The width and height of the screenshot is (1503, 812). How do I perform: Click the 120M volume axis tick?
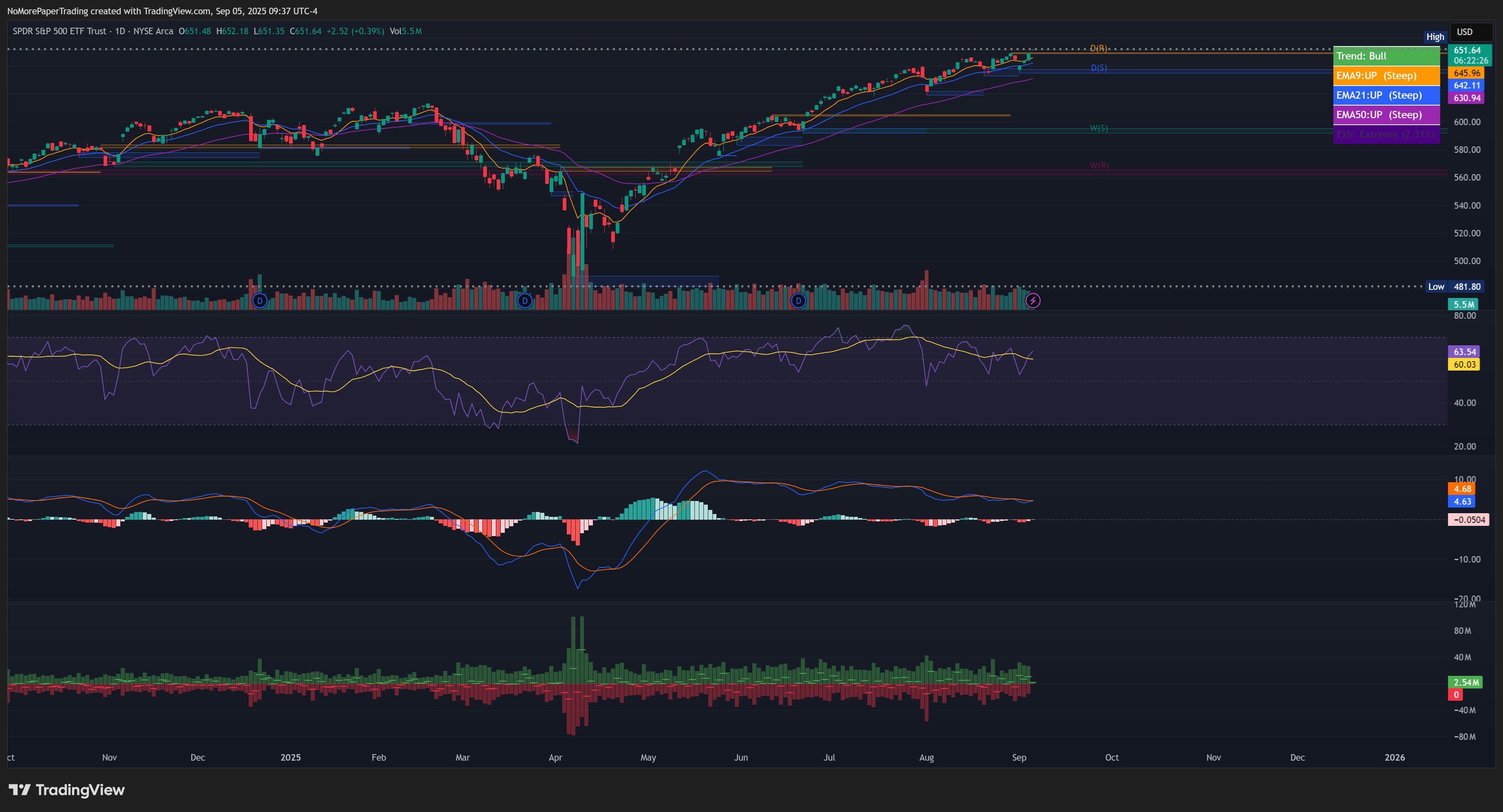click(x=1465, y=605)
